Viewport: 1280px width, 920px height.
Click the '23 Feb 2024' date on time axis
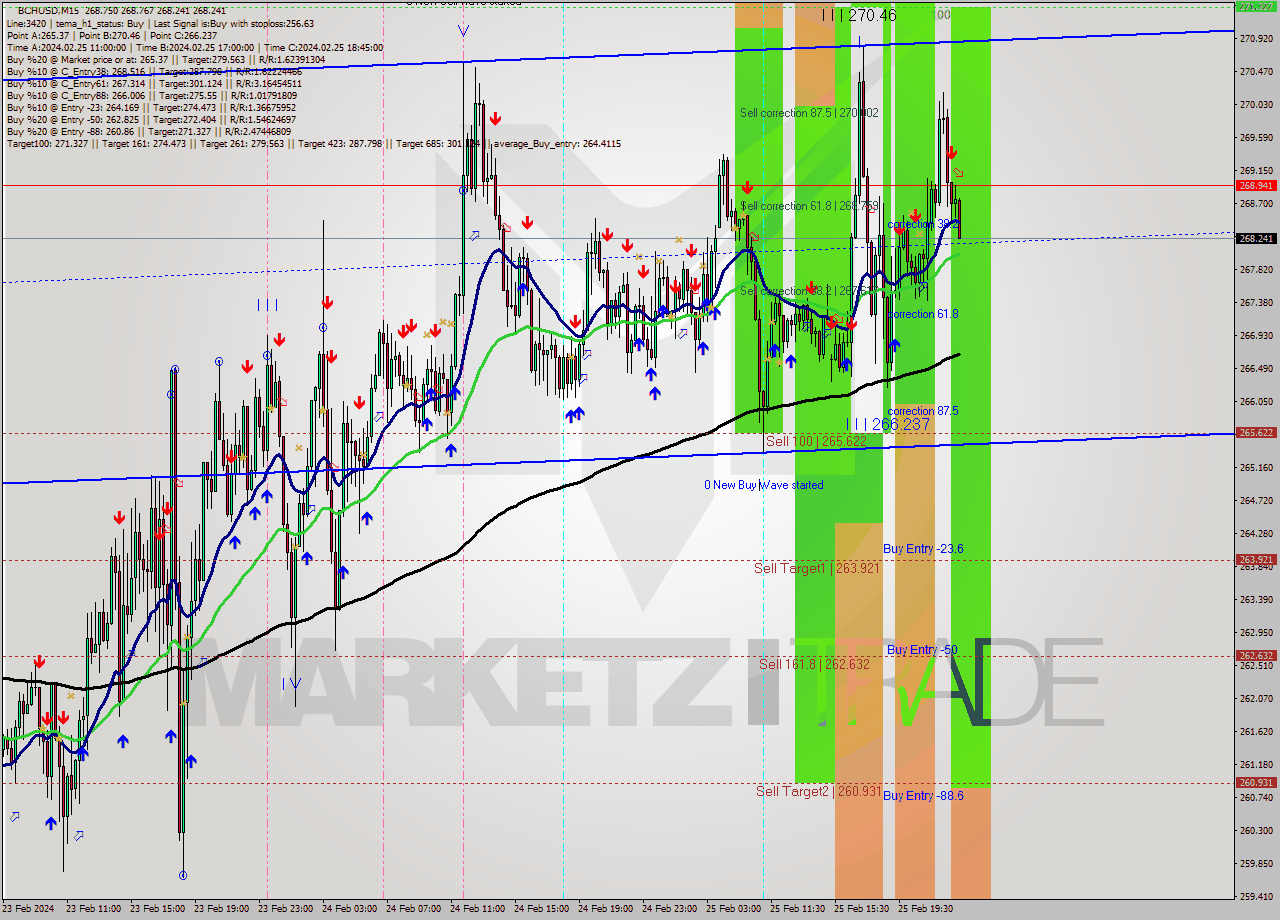point(30,909)
